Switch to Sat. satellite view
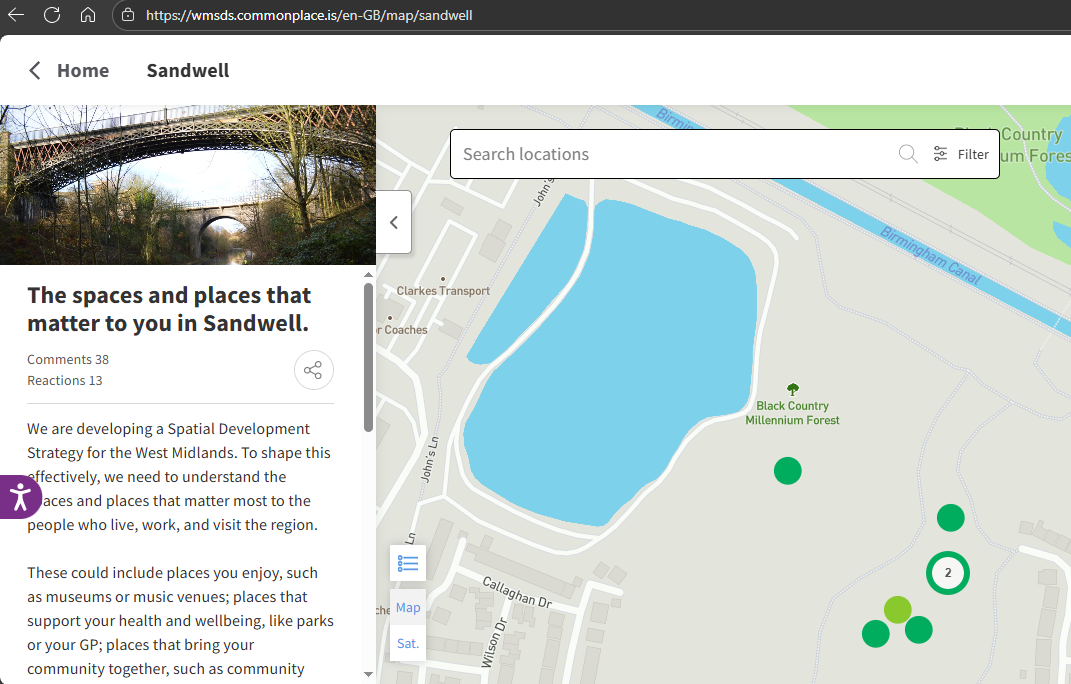Screen dimensions: 1071x684 [x=408, y=643]
